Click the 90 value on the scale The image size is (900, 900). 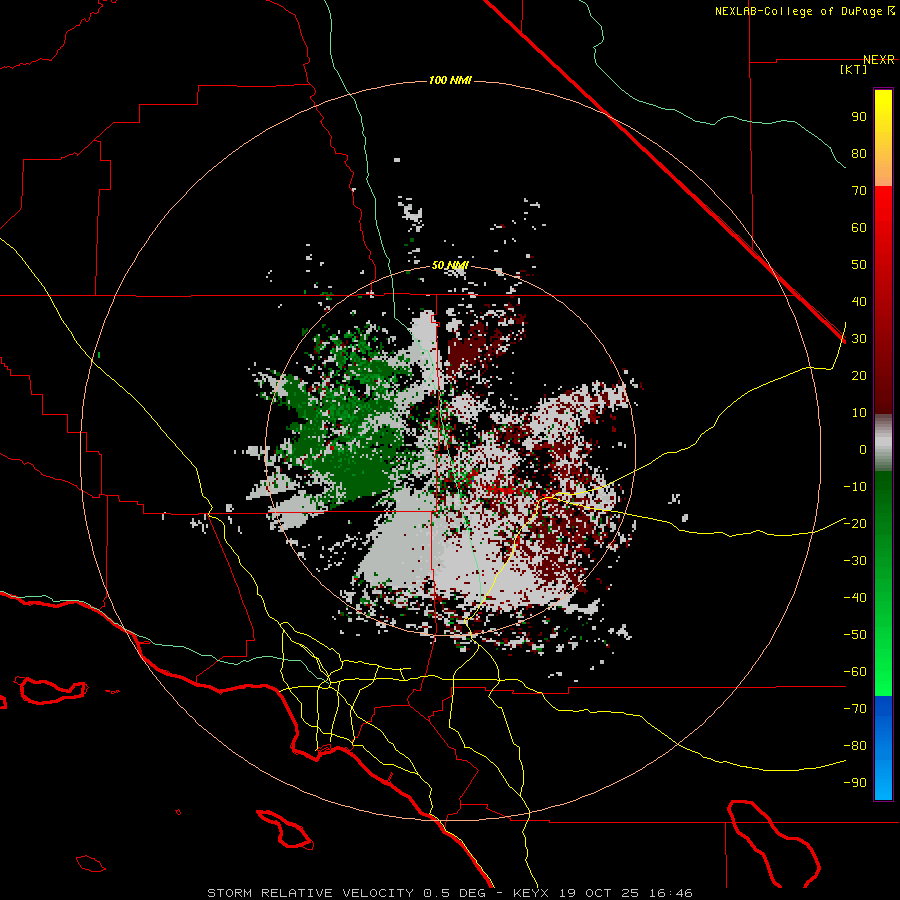click(x=859, y=117)
